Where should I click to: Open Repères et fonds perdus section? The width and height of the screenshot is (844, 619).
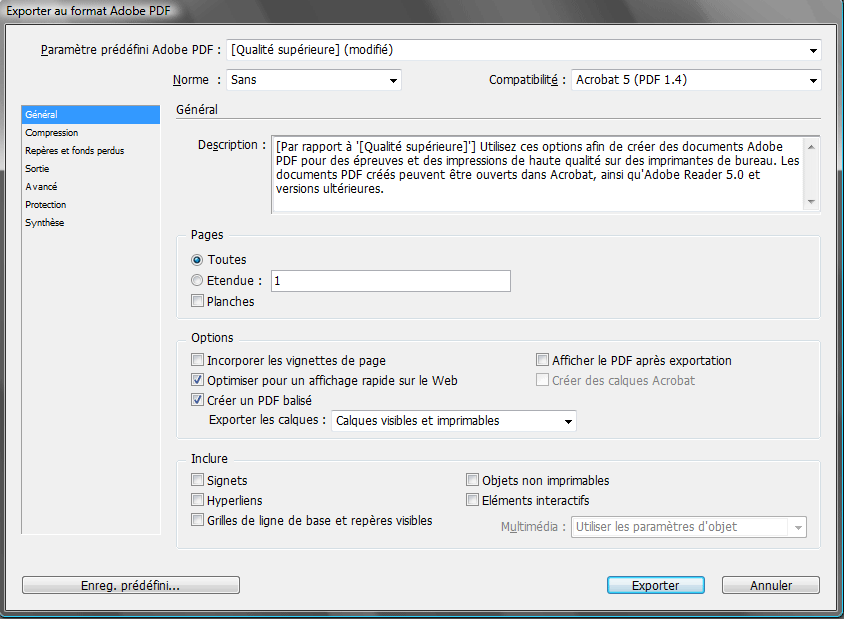click(x=90, y=151)
